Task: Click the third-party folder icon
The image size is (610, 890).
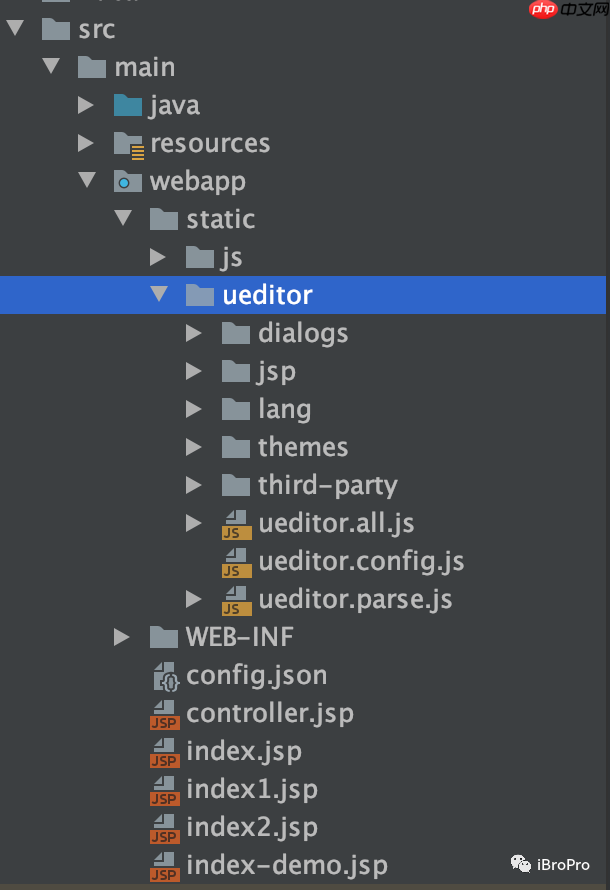Action: [x=236, y=485]
